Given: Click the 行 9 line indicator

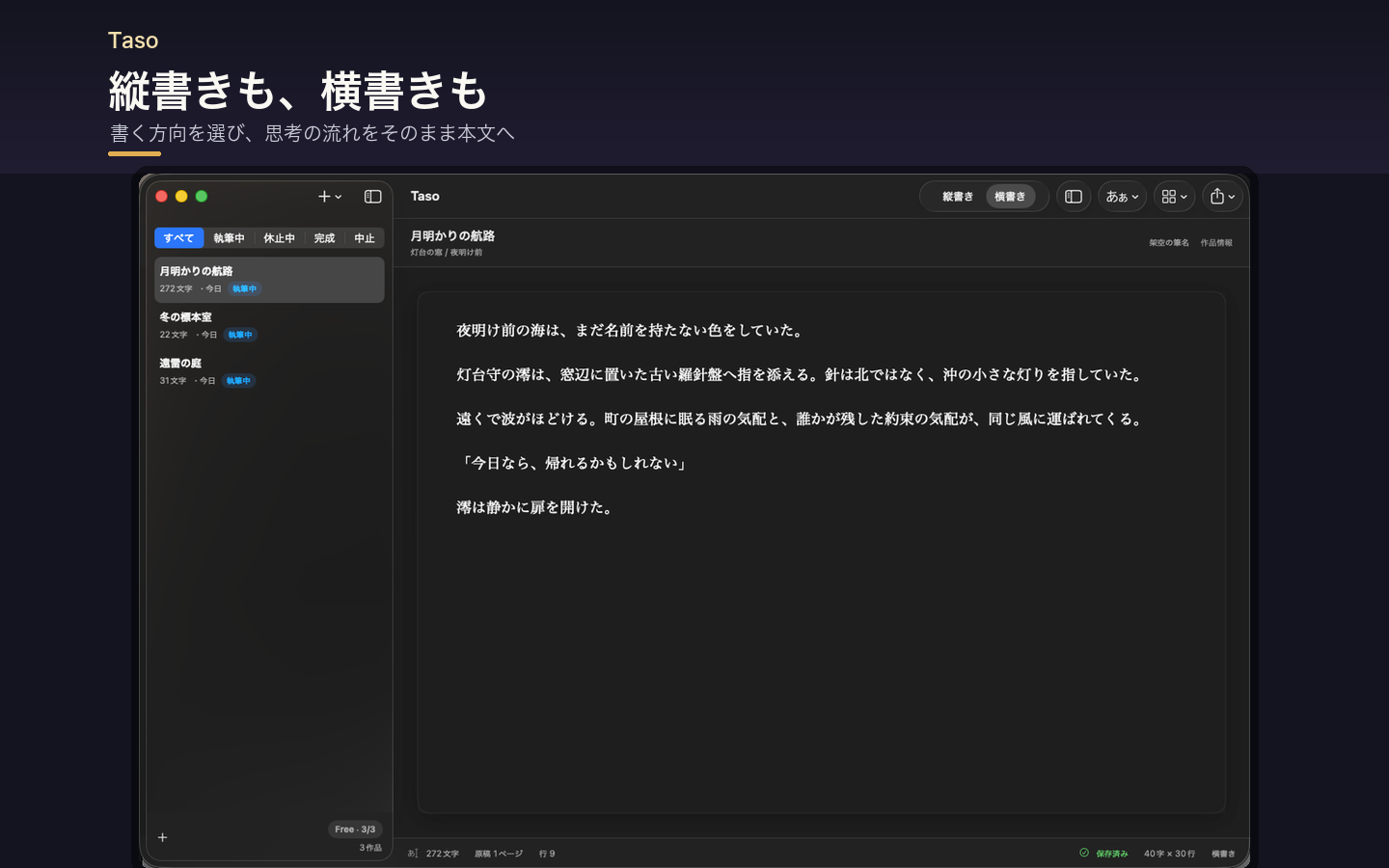Looking at the screenshot, I should point(547,854).
